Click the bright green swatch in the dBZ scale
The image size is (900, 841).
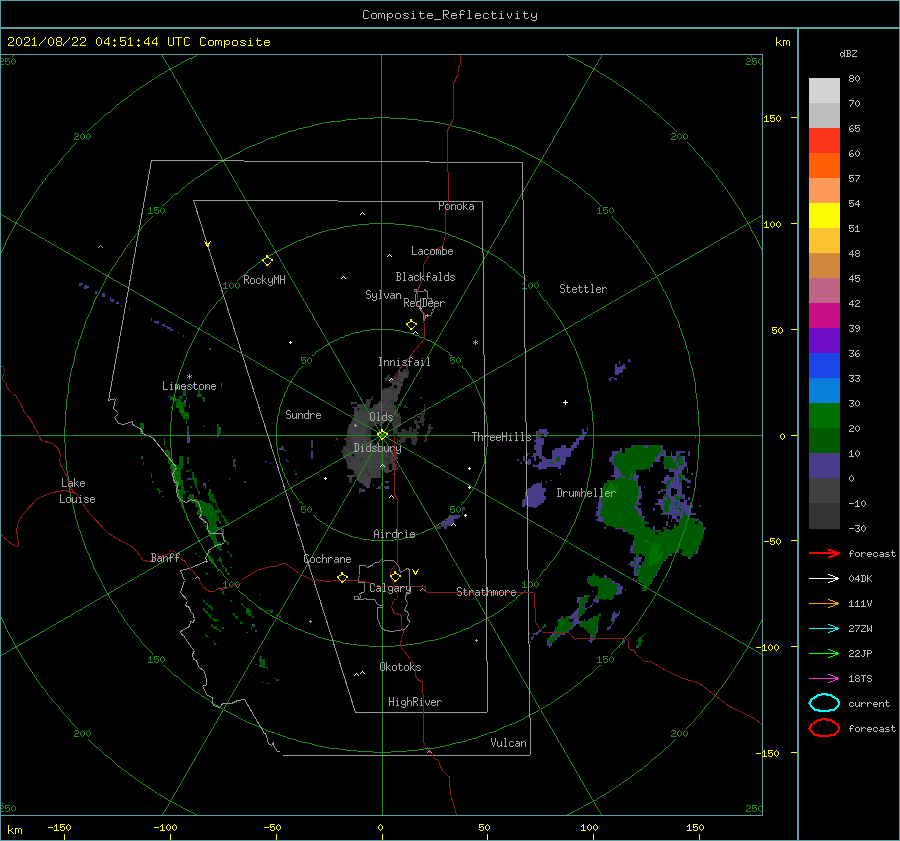(824, 415)
